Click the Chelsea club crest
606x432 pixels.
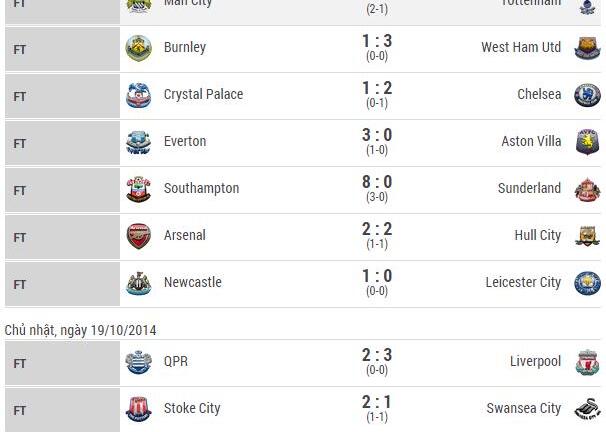pos(587,95)
